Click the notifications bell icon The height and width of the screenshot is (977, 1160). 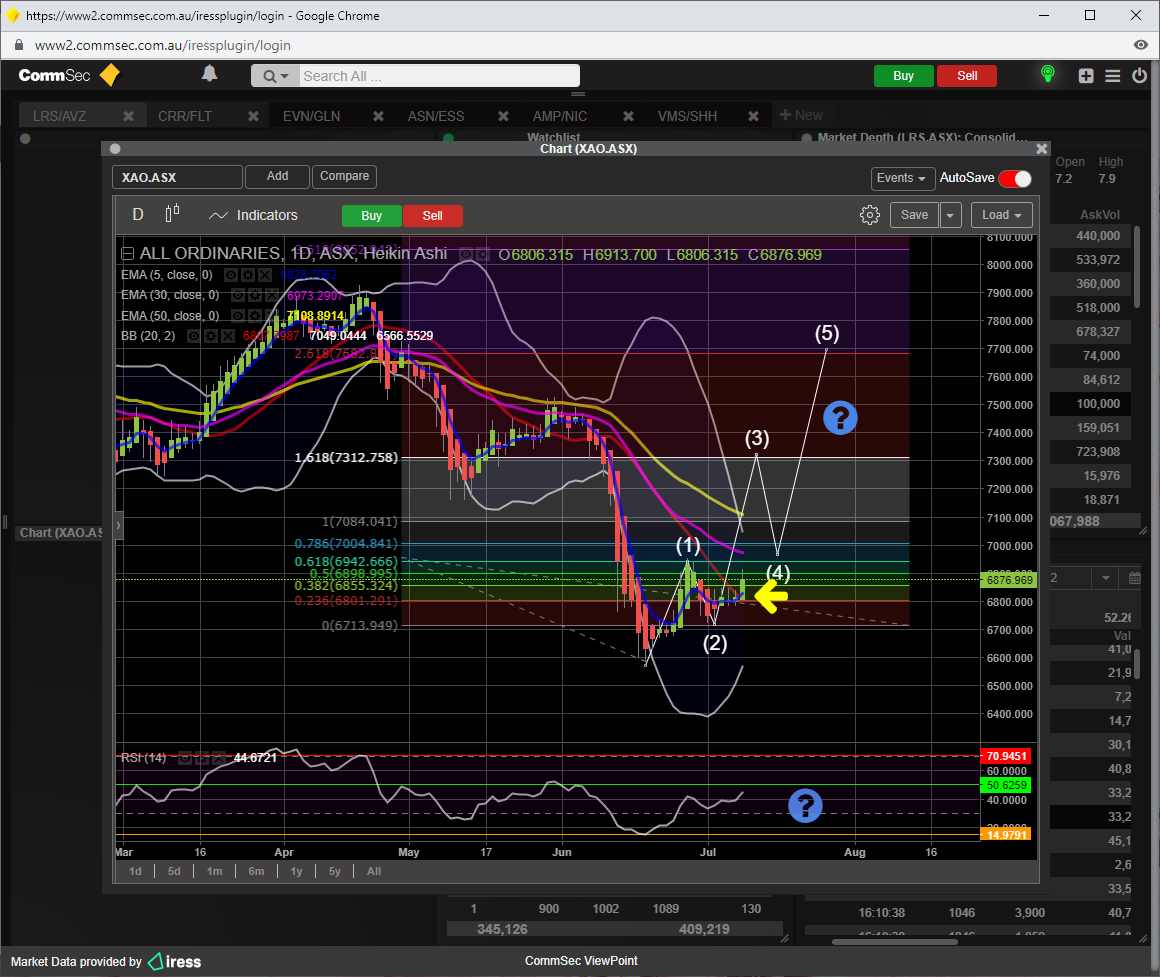(209, 74)
